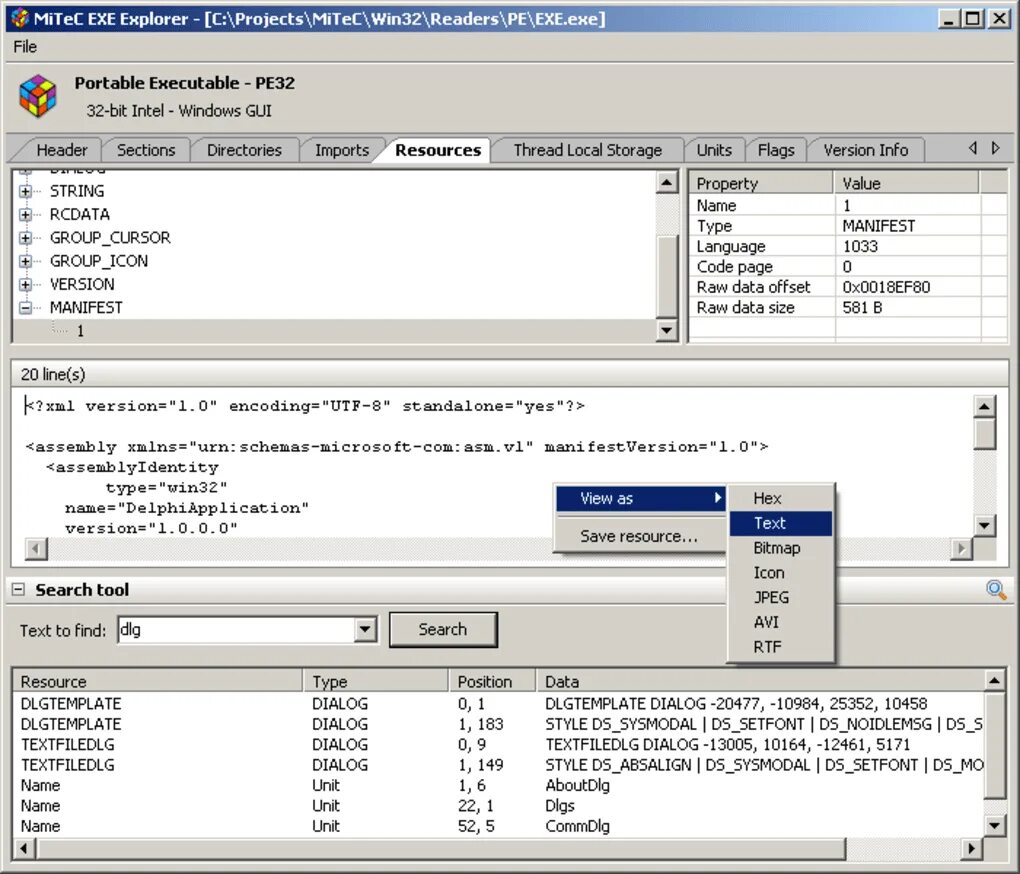
Task: Click the Position column header
Action: (x=492, y=682)
